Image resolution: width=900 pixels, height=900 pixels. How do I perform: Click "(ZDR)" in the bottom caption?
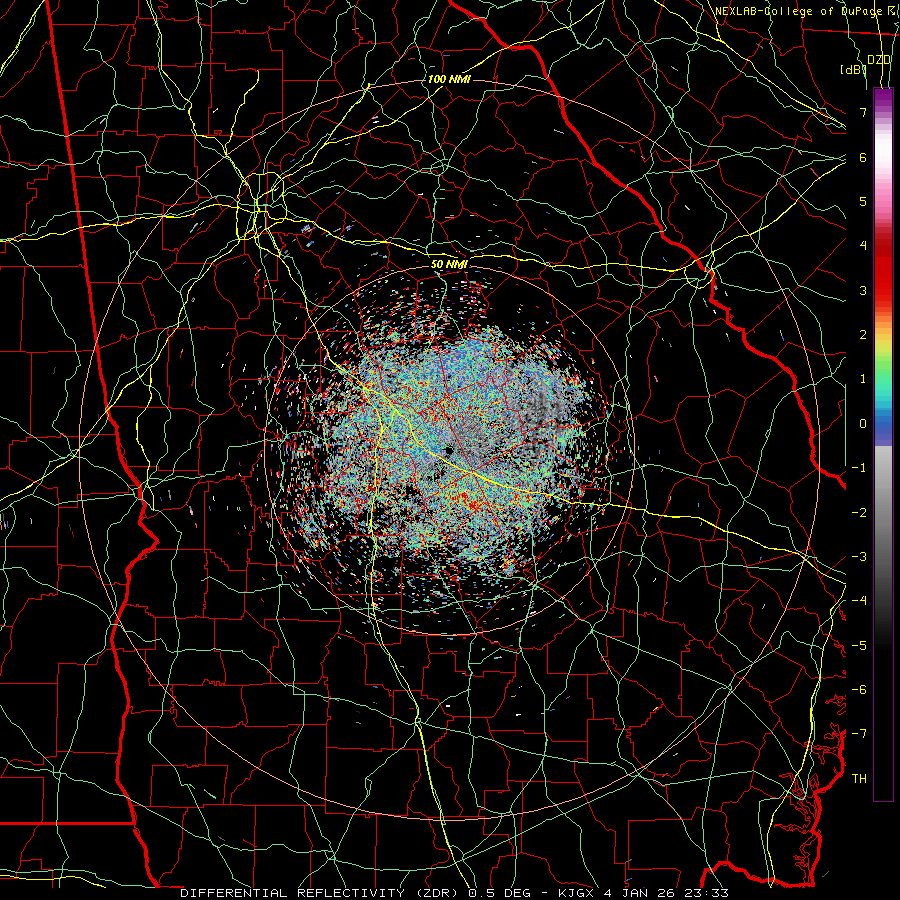(435, 893)
